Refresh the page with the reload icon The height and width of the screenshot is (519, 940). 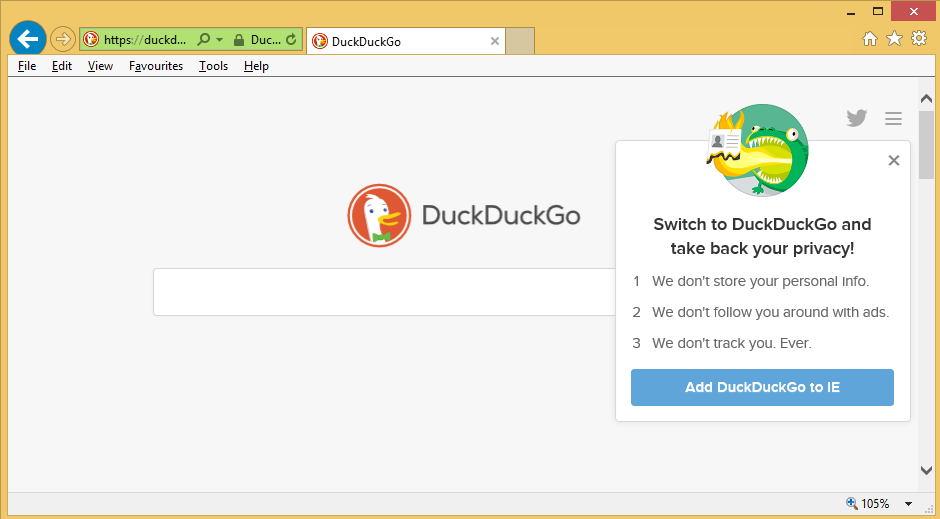click(x=291, y=40)
